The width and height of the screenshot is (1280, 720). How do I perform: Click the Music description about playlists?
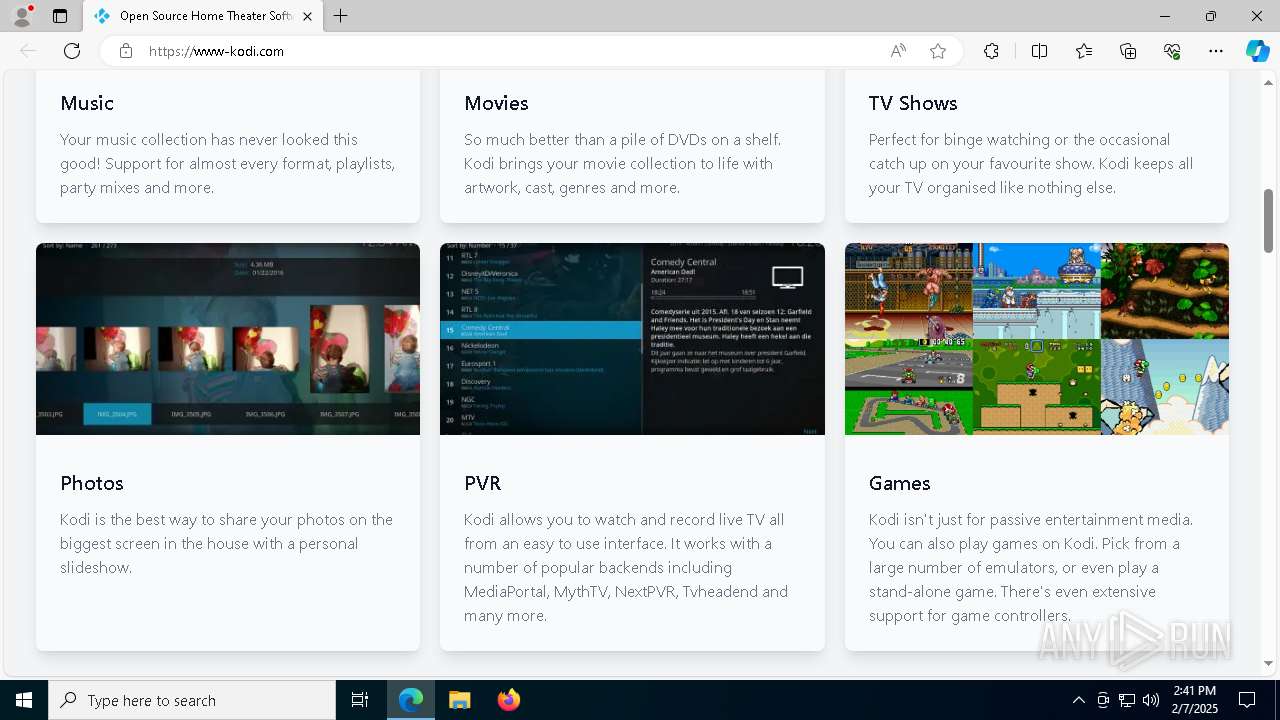(228, 163)
